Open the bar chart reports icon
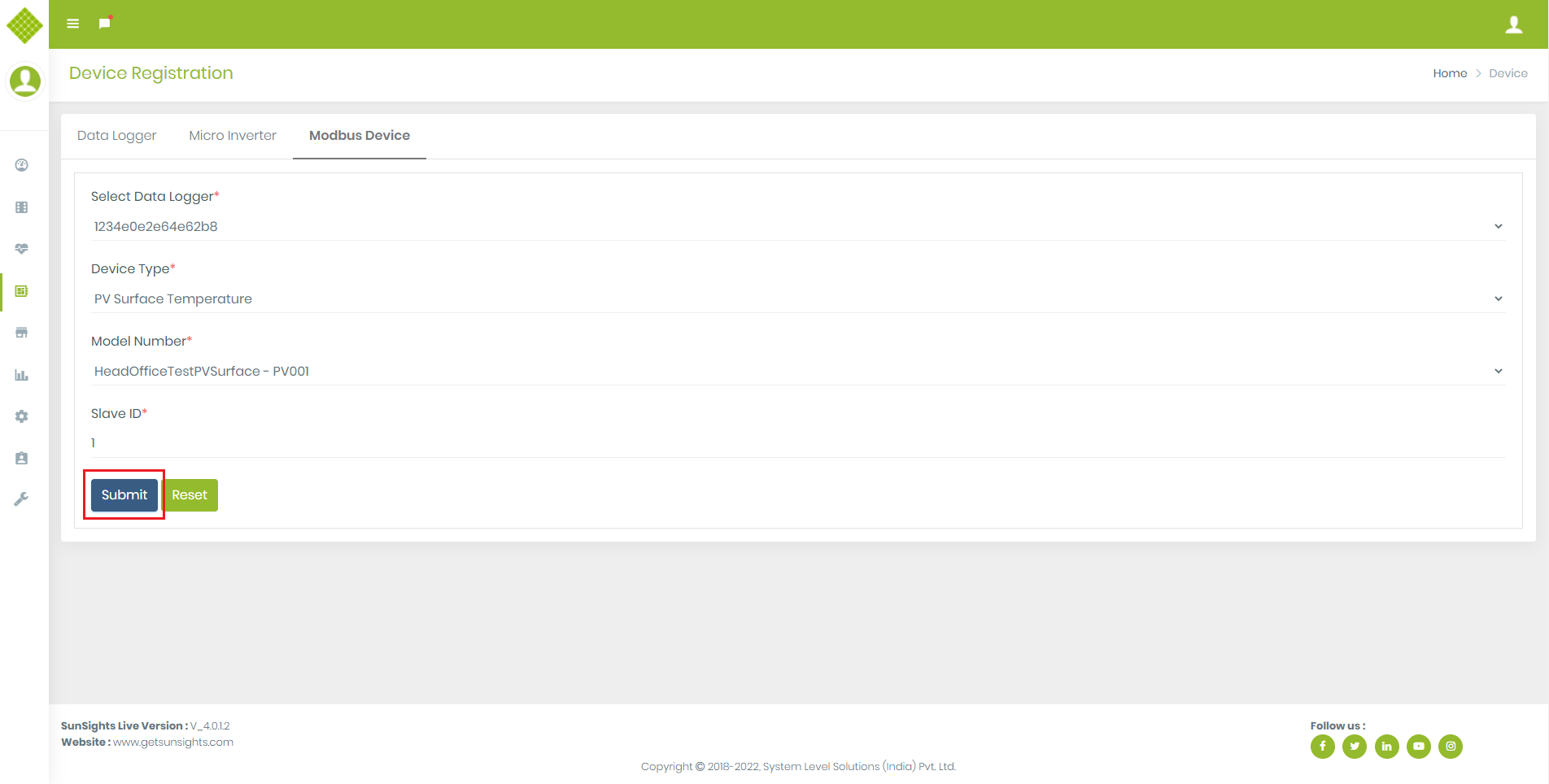Viewport: 1549px width, 784px height. 22,375
